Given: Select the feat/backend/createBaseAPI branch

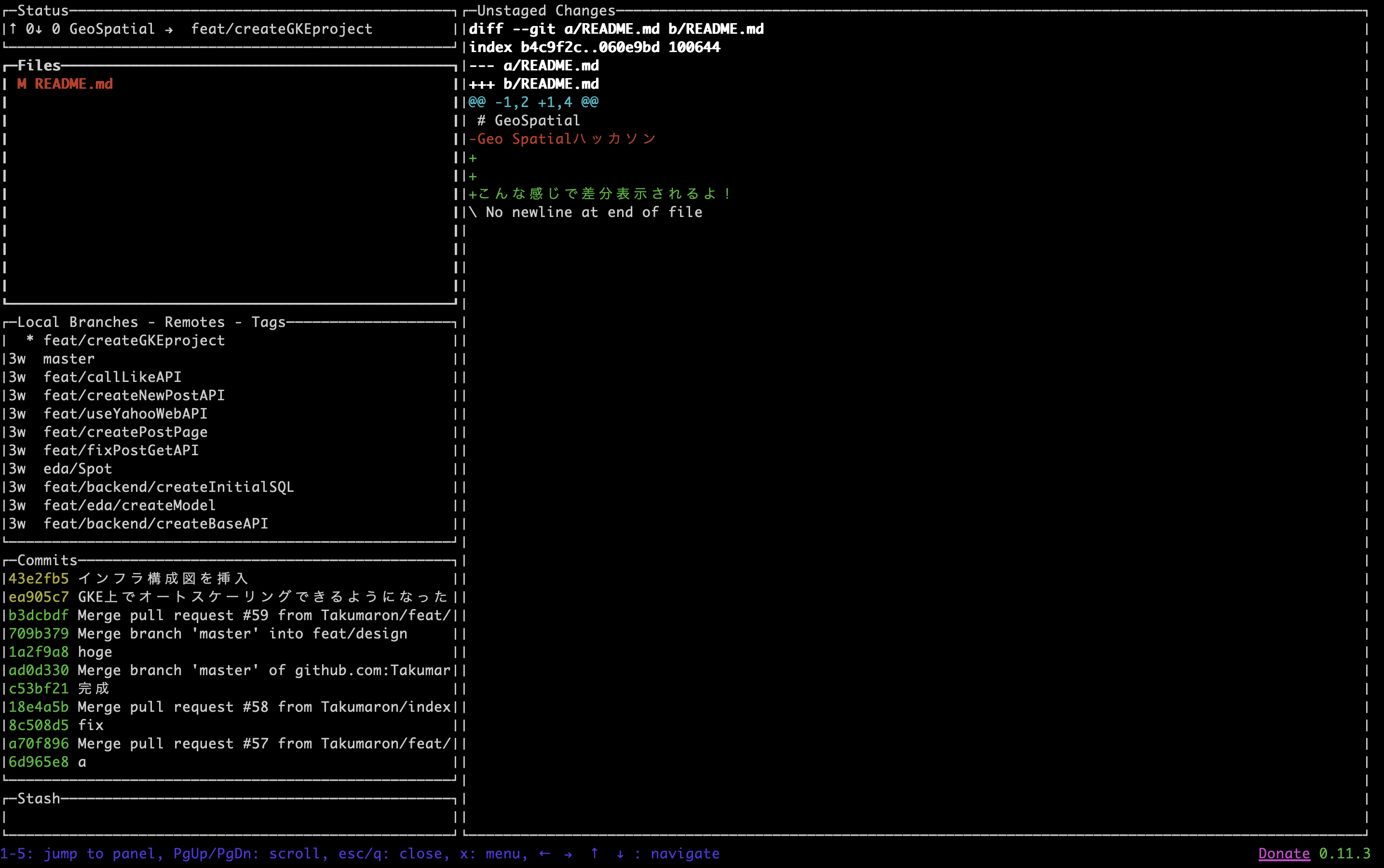Looking at the screenshot, I should pos(230,524).
